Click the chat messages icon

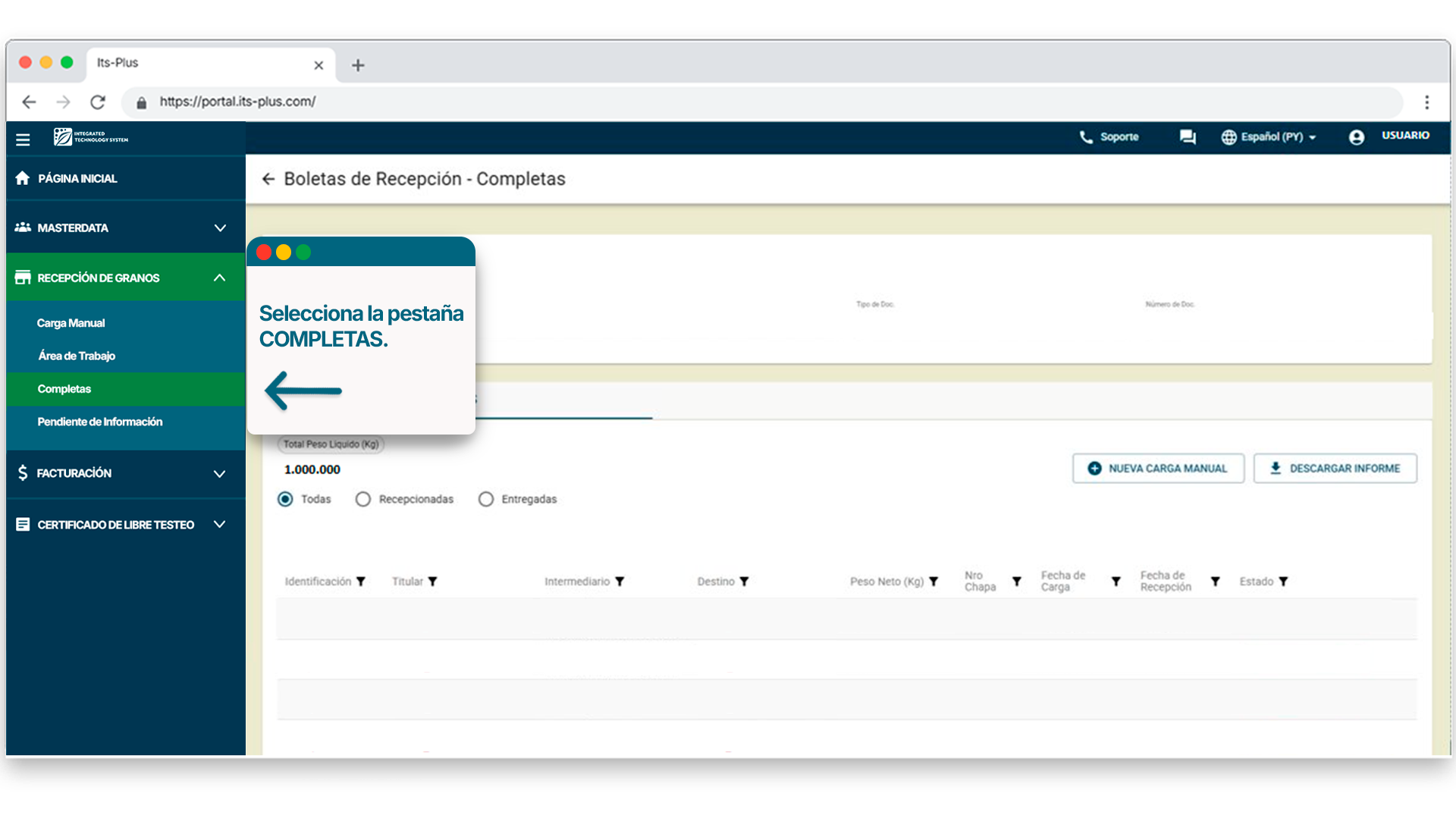[1188, 137]
